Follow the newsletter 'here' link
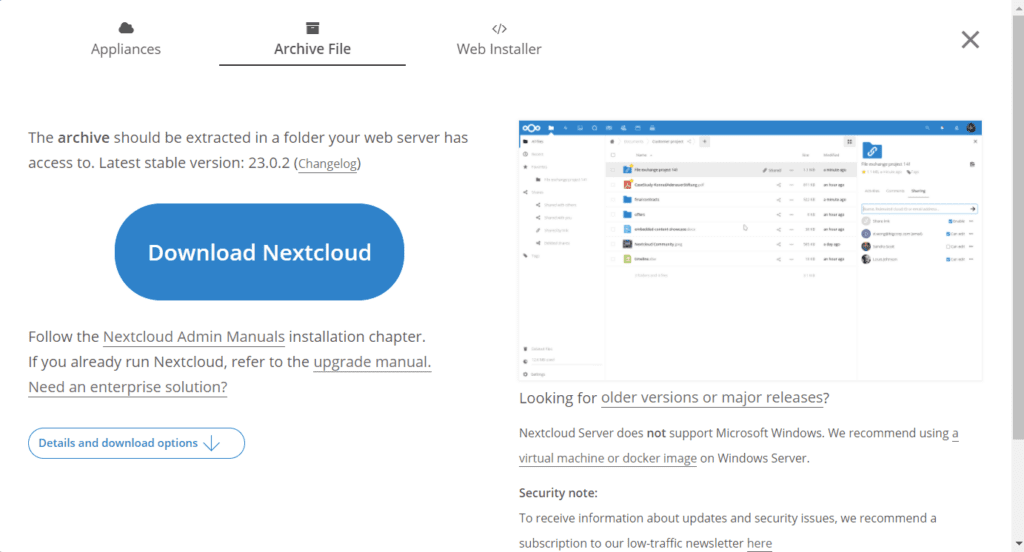1024x552 pixels. click(x=760, y=544)
